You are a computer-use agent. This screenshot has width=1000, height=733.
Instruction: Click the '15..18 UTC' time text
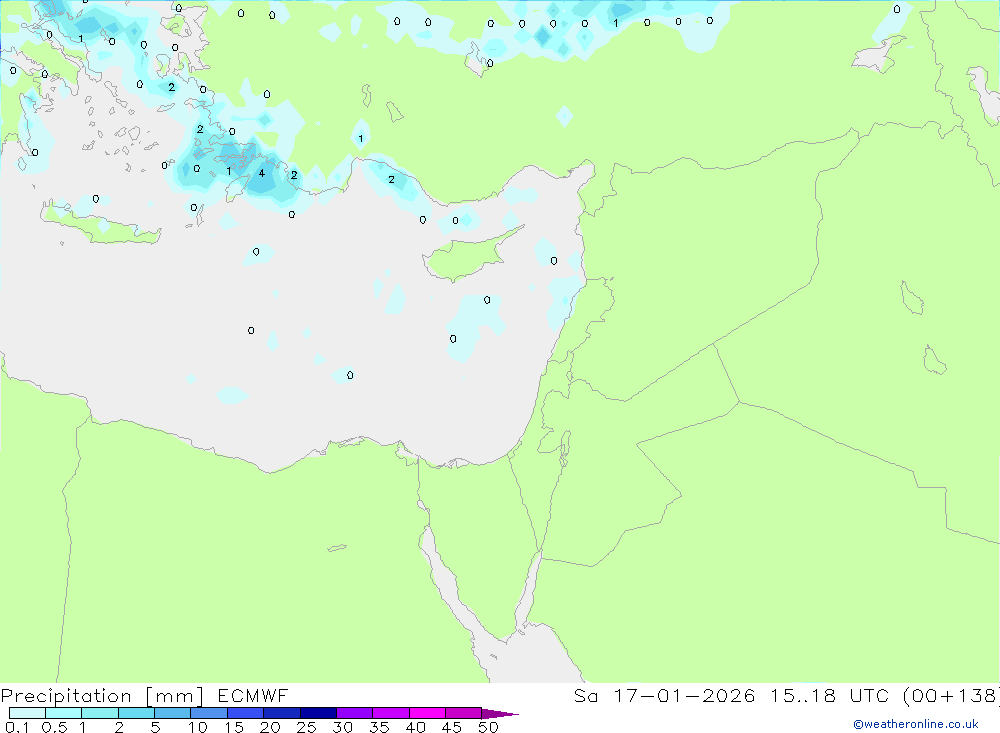830,695
